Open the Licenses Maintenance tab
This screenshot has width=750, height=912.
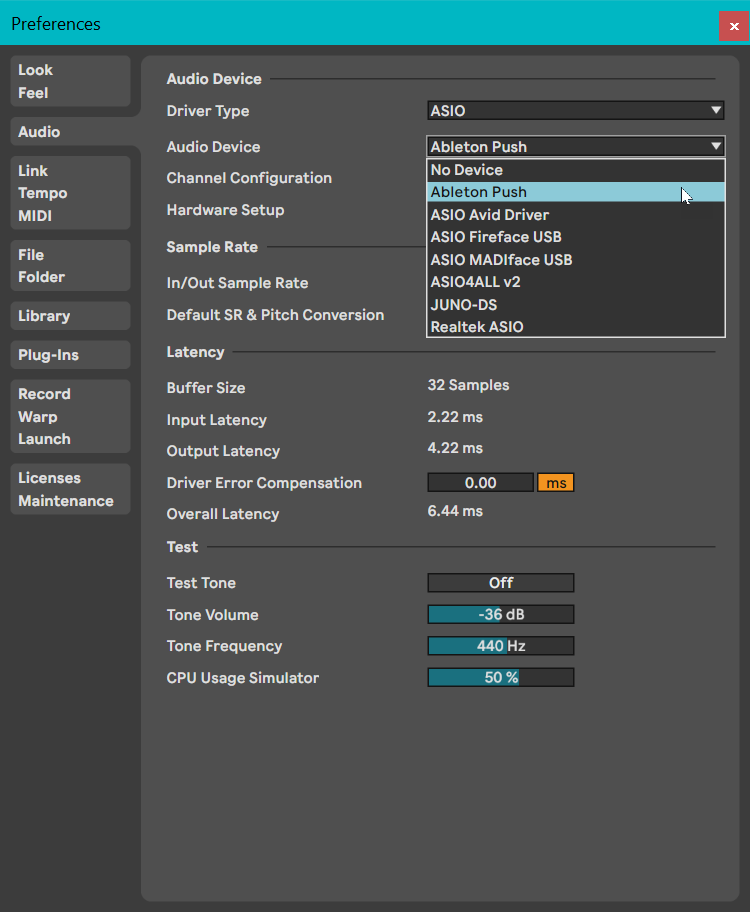click(70, 489)
